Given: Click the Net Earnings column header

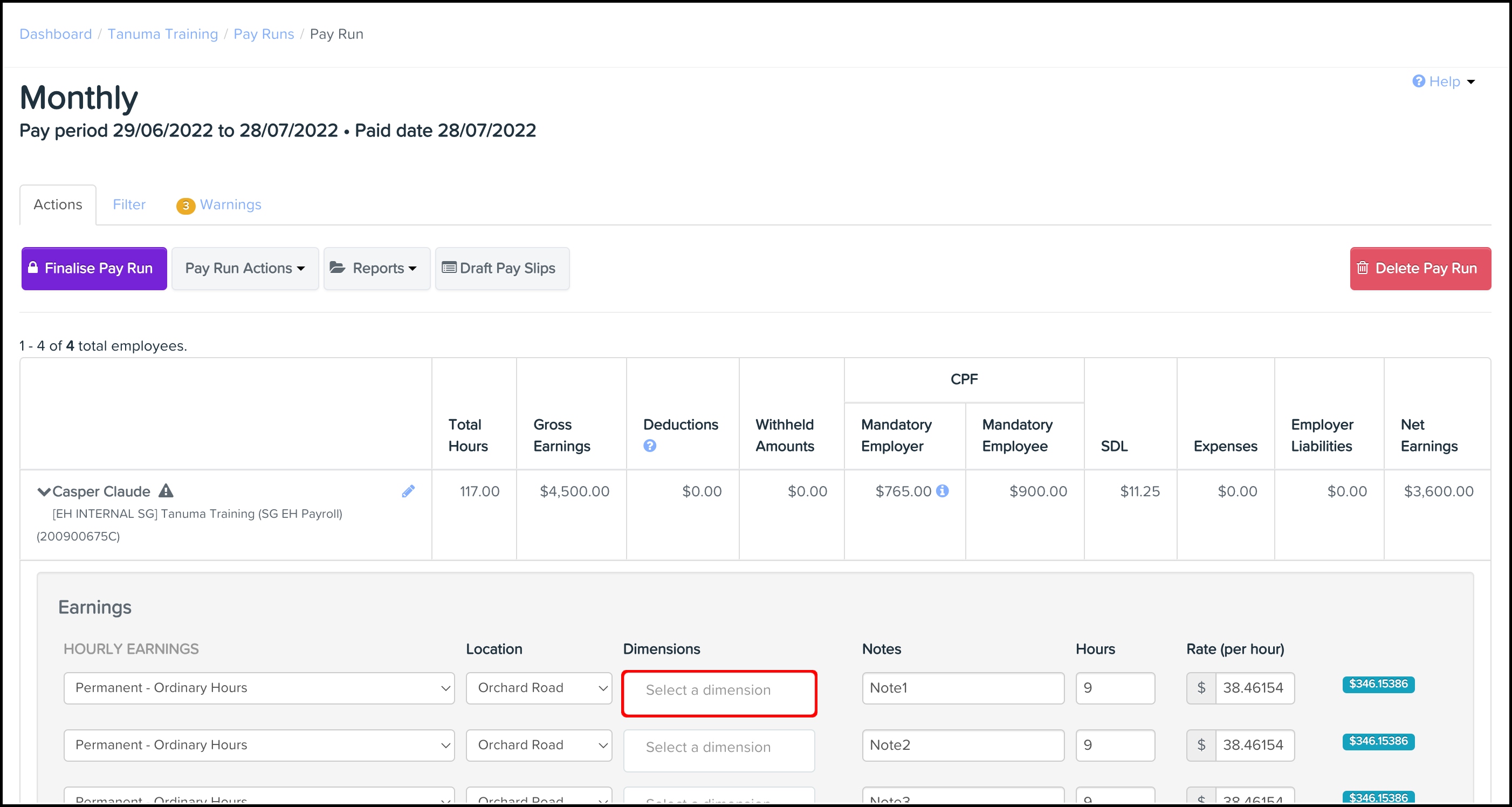Looking at the screenshot, I should [1429, 435].
